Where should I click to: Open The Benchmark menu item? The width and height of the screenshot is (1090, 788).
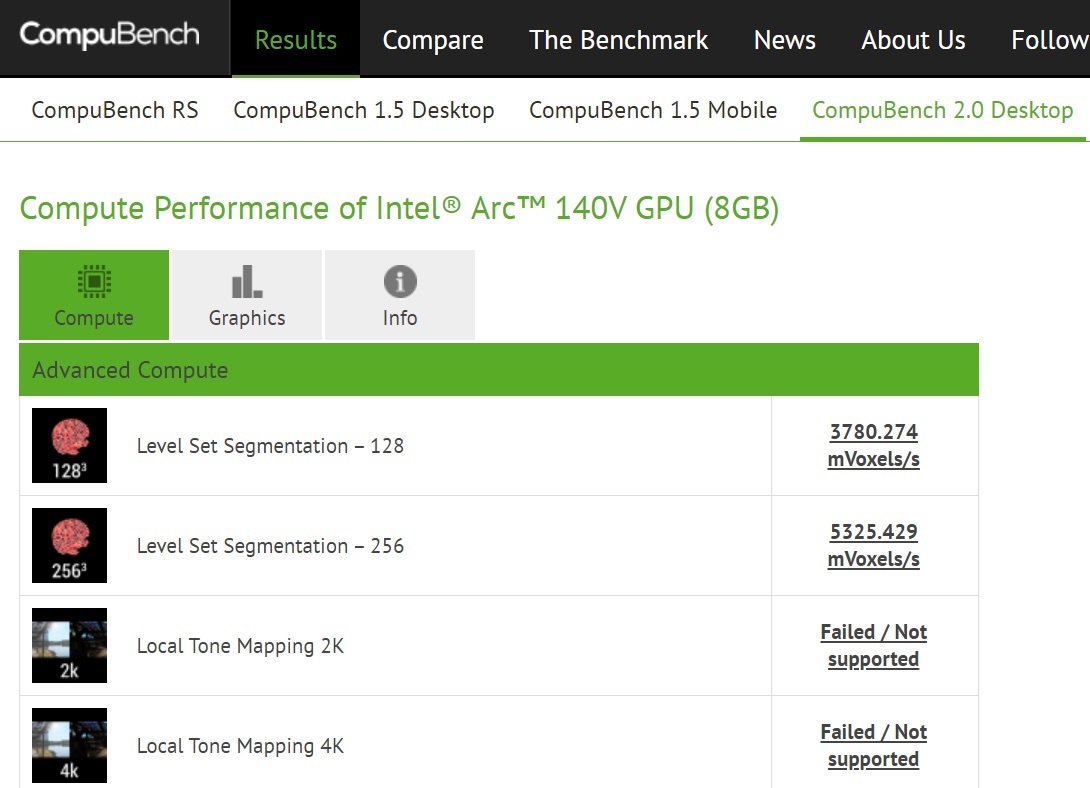tap(618, 40)
